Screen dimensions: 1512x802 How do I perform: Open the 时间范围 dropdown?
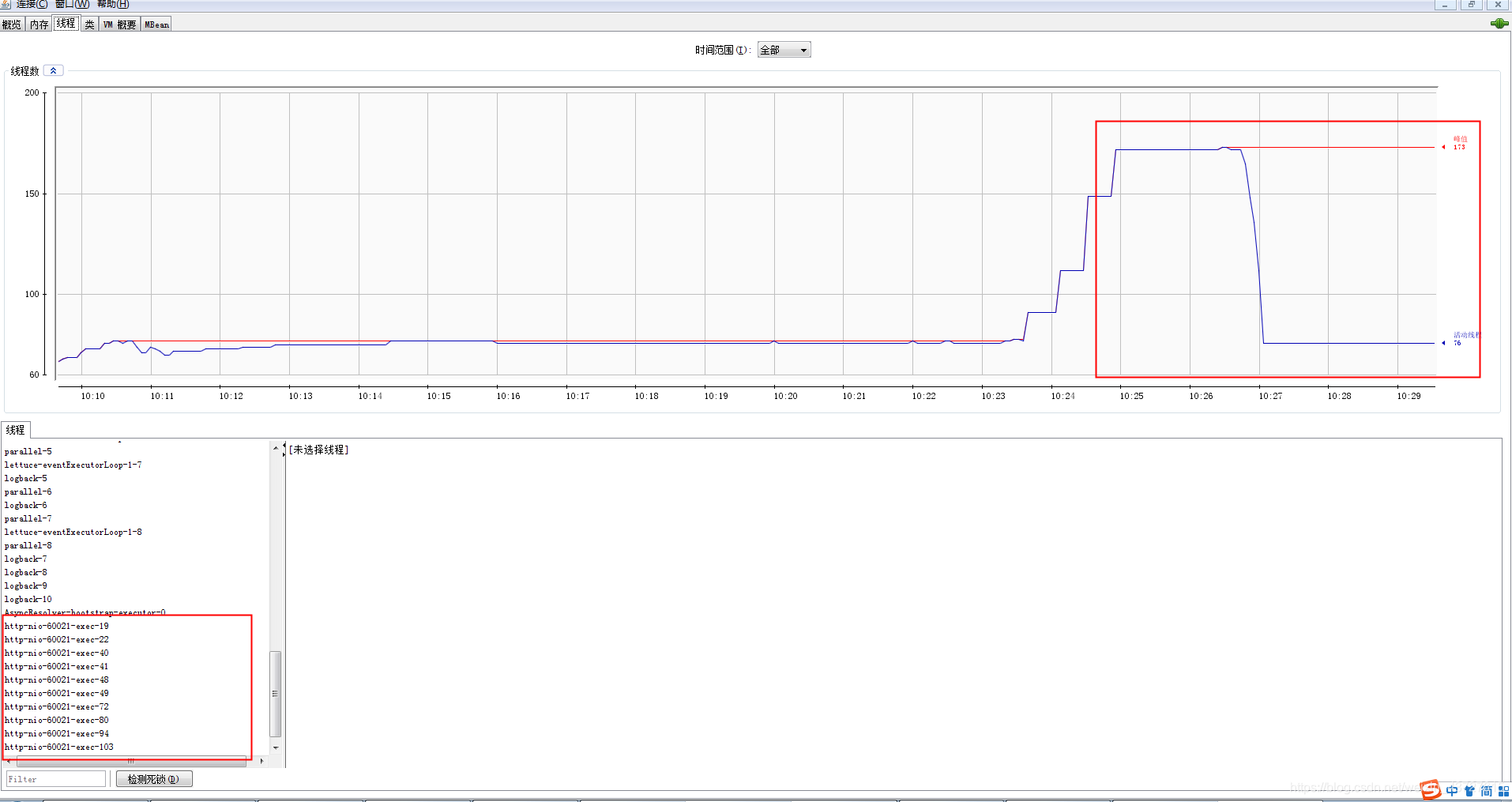pyautogui.click(x=784, y=50)
